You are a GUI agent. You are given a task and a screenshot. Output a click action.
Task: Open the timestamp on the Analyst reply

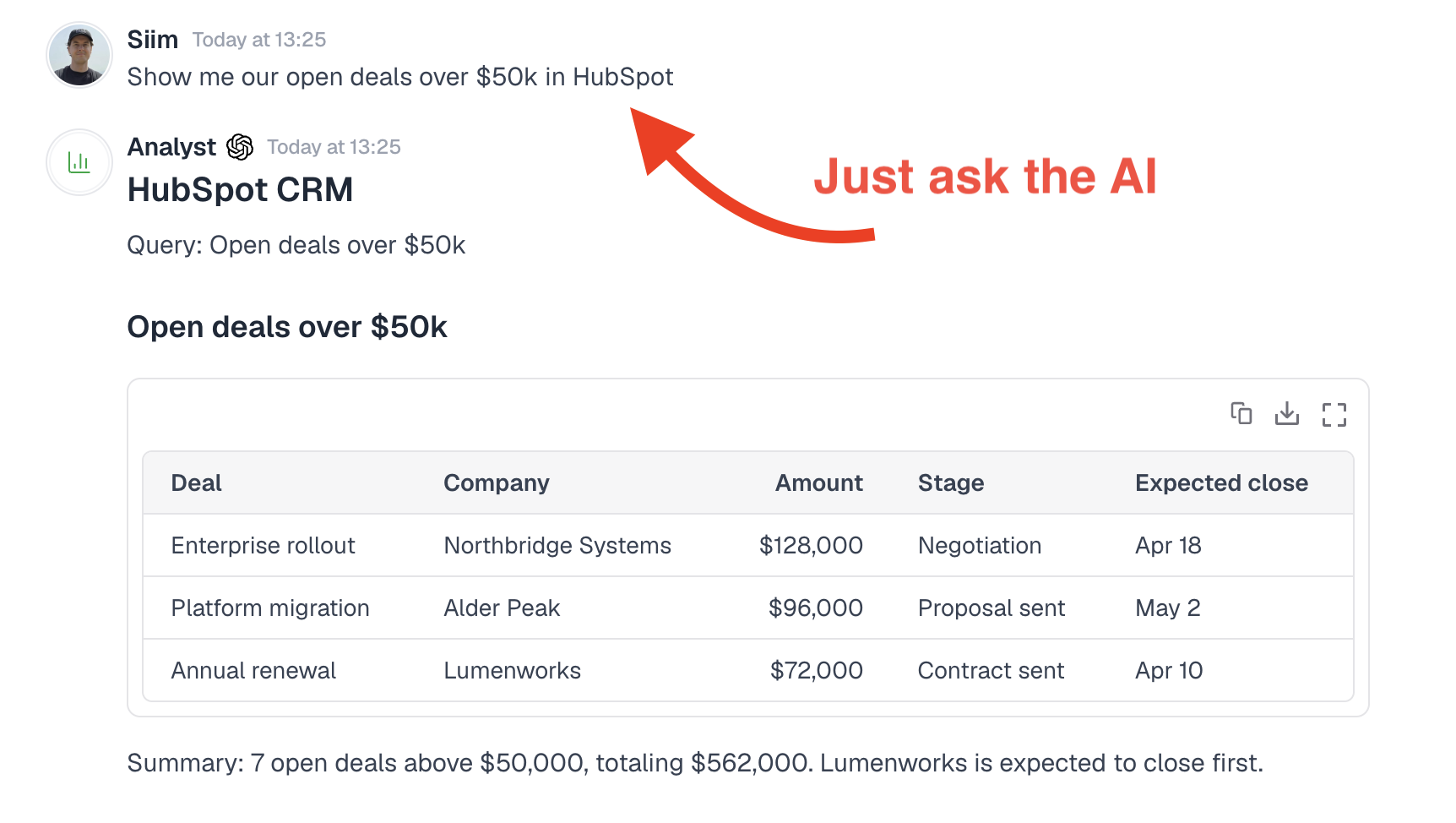[334, 146]
